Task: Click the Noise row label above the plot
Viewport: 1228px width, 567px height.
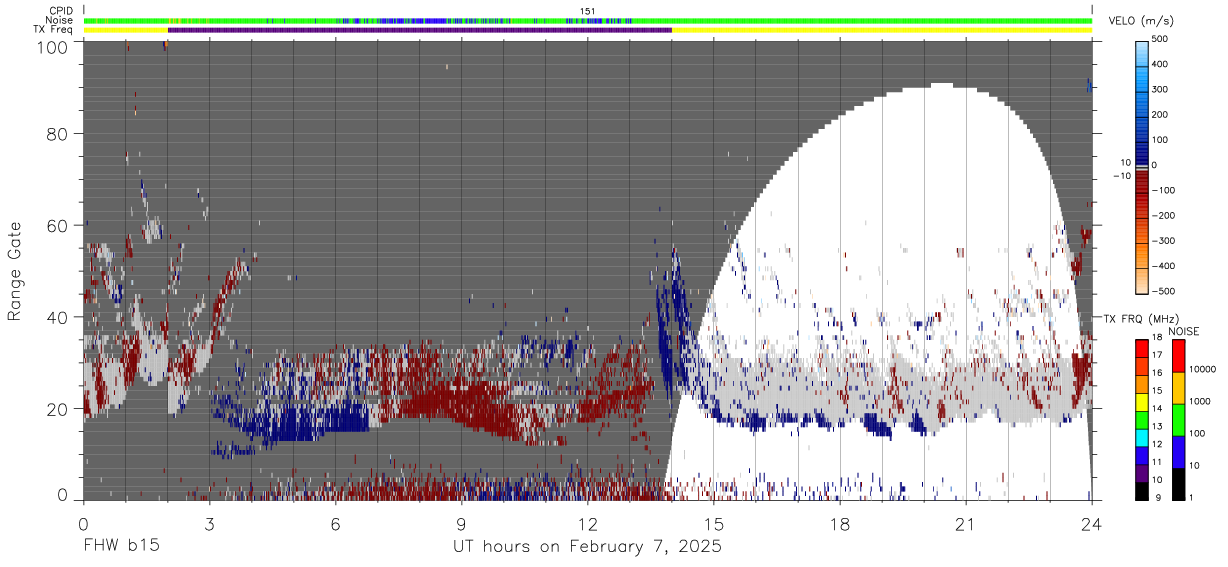Action: [60, 20]
